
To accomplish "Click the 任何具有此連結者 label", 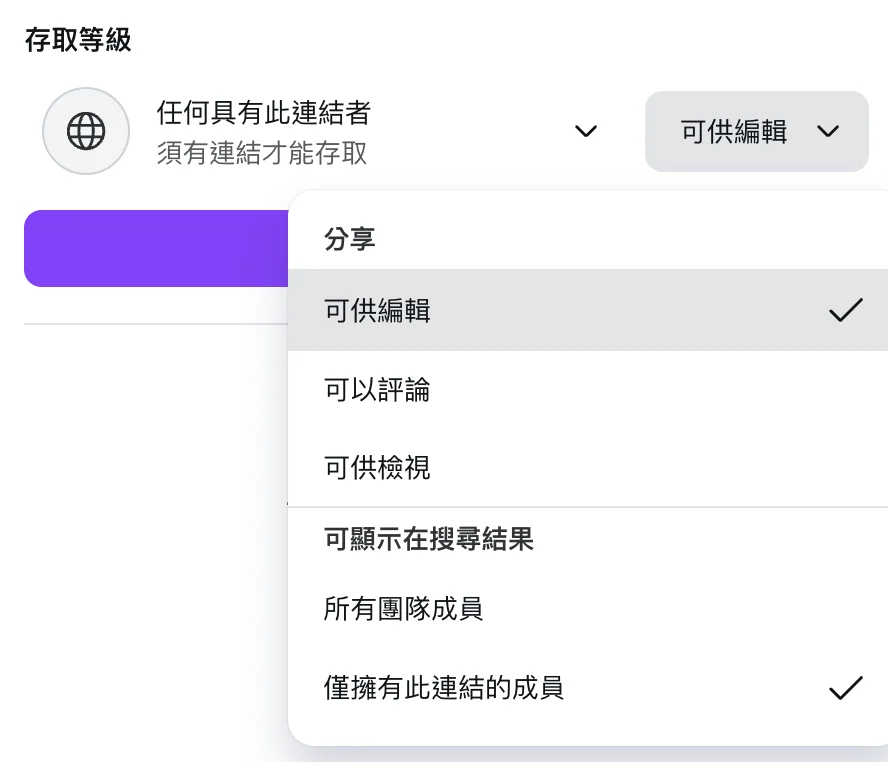I will click(x=262, y=113).
